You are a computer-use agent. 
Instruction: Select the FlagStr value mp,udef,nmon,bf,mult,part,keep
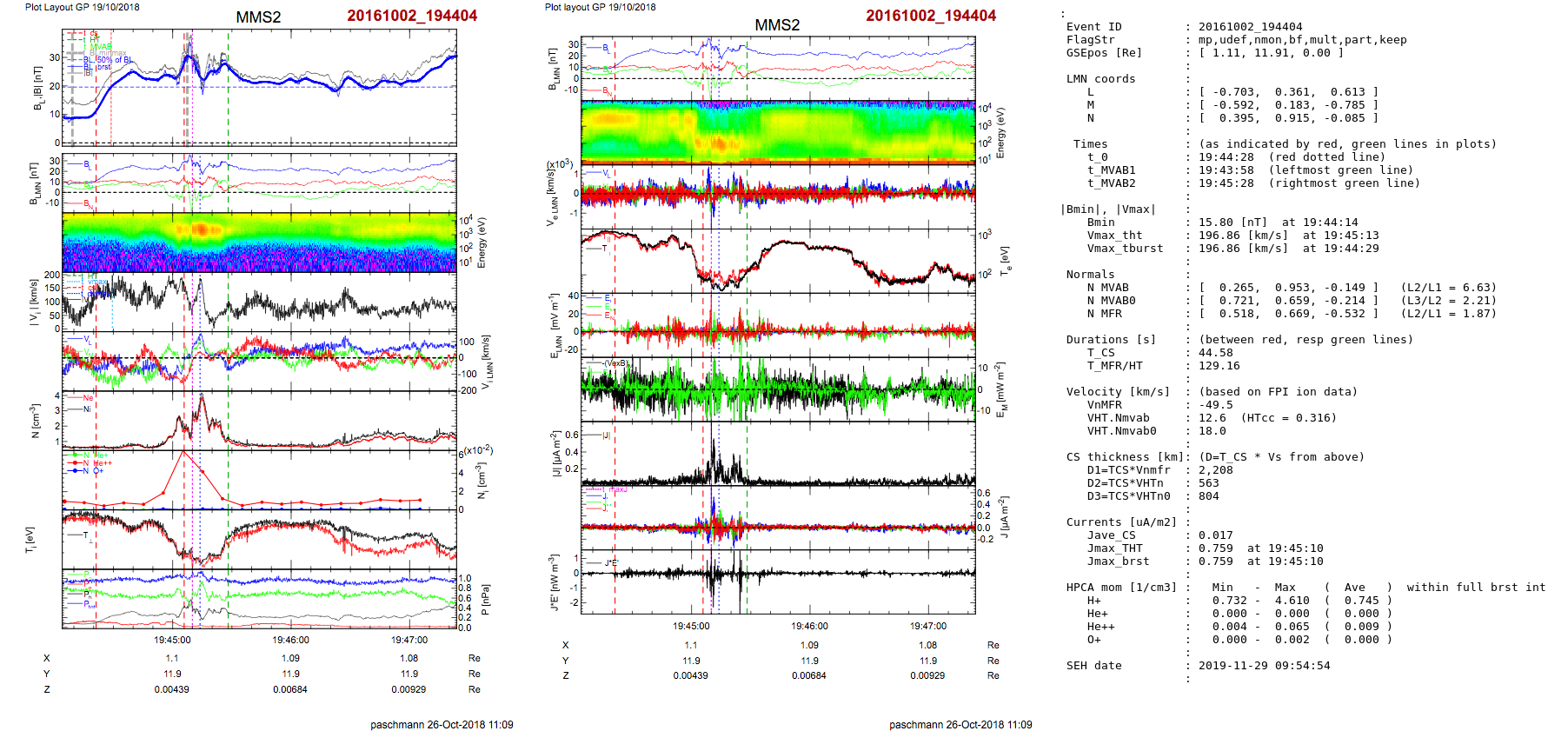pos(1302,40)
